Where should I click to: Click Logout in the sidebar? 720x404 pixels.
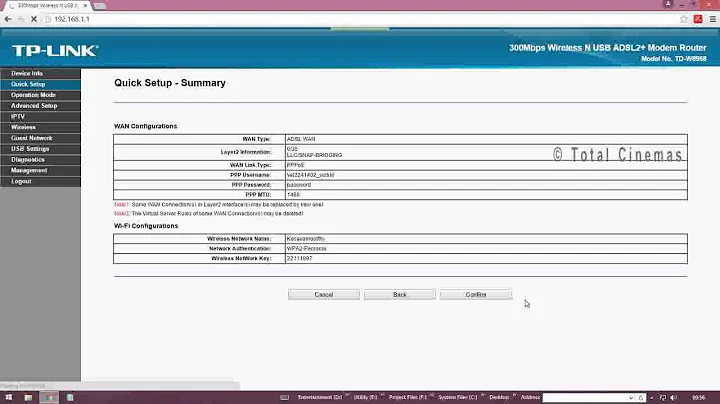coord(40,181)
